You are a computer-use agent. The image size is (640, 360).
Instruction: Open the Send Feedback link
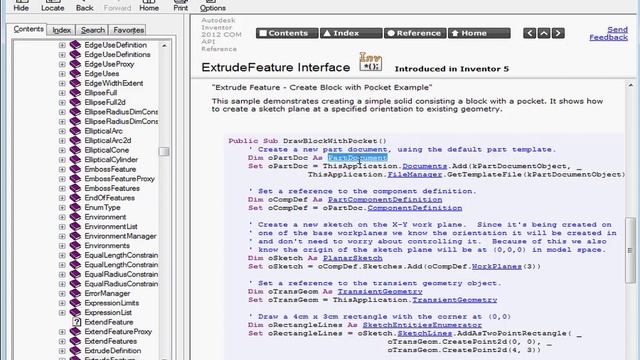point(609,33)
